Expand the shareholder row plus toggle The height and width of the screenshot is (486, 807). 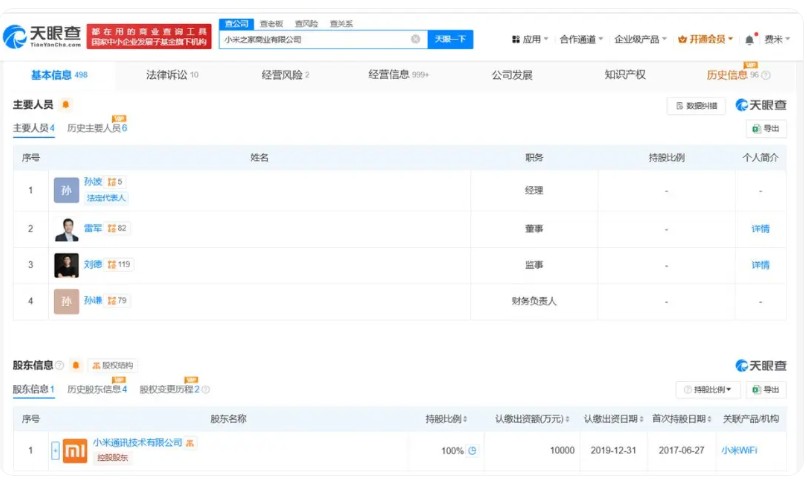point(55,450)
